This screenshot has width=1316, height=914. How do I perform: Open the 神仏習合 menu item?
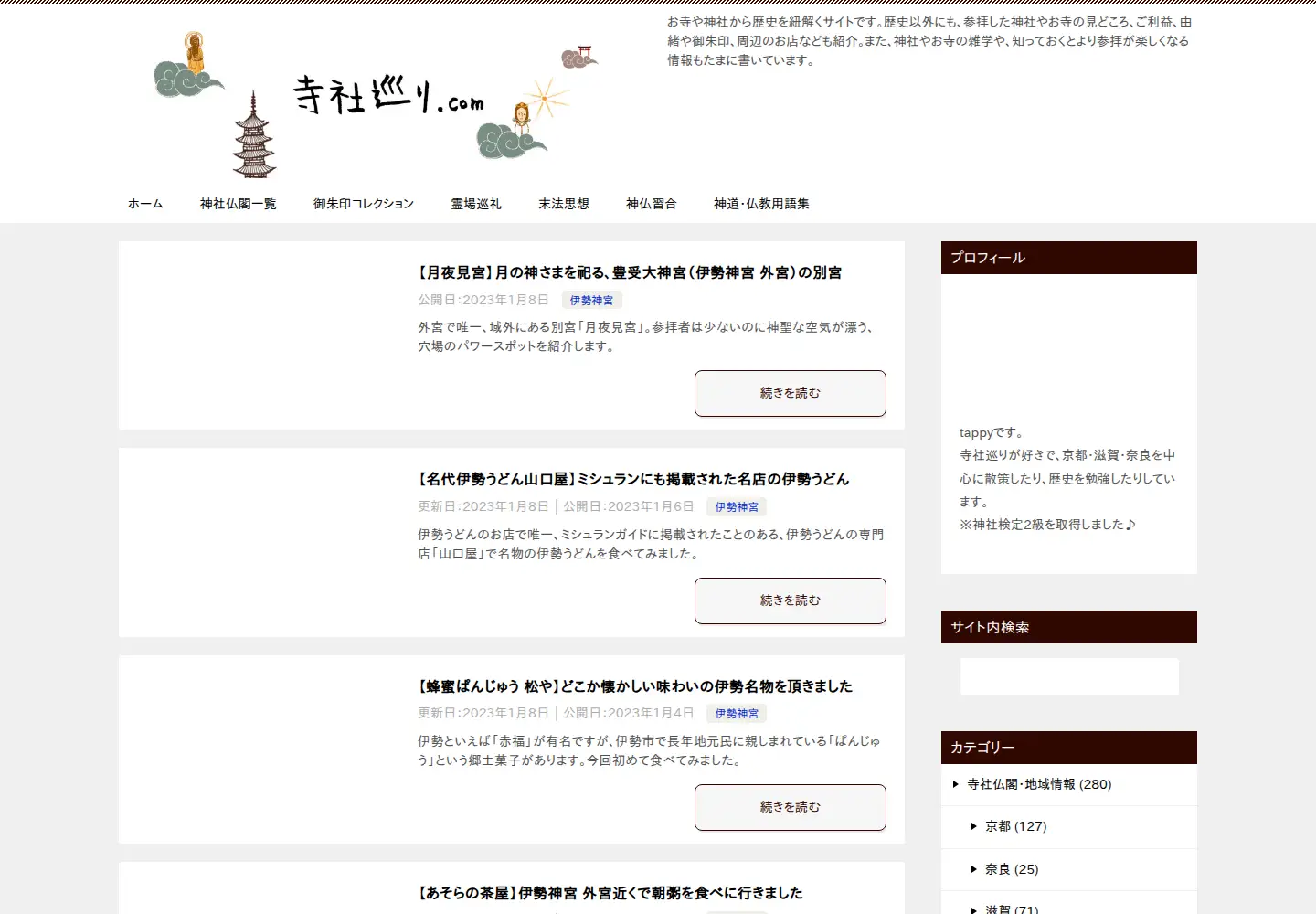coord(652,204)
